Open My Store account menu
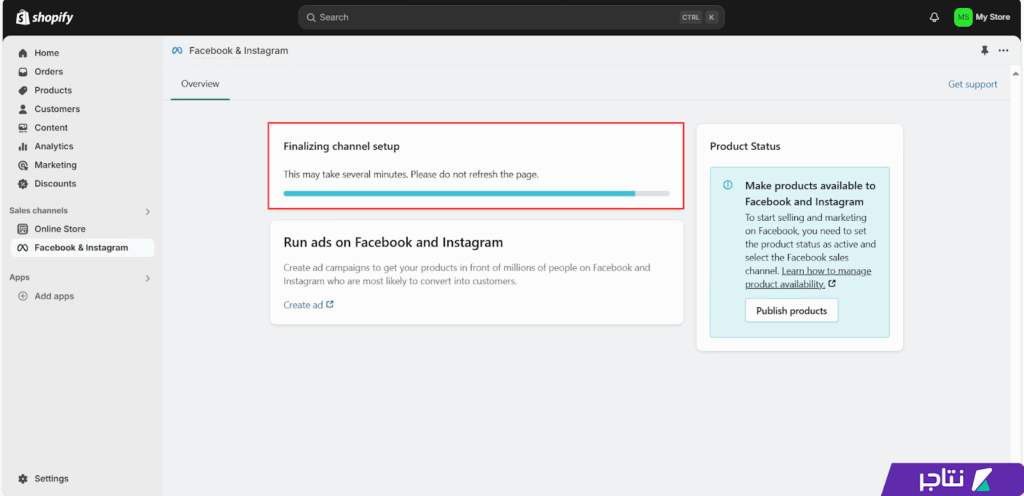The image size is (1024, 496). [x=992, y=17]
